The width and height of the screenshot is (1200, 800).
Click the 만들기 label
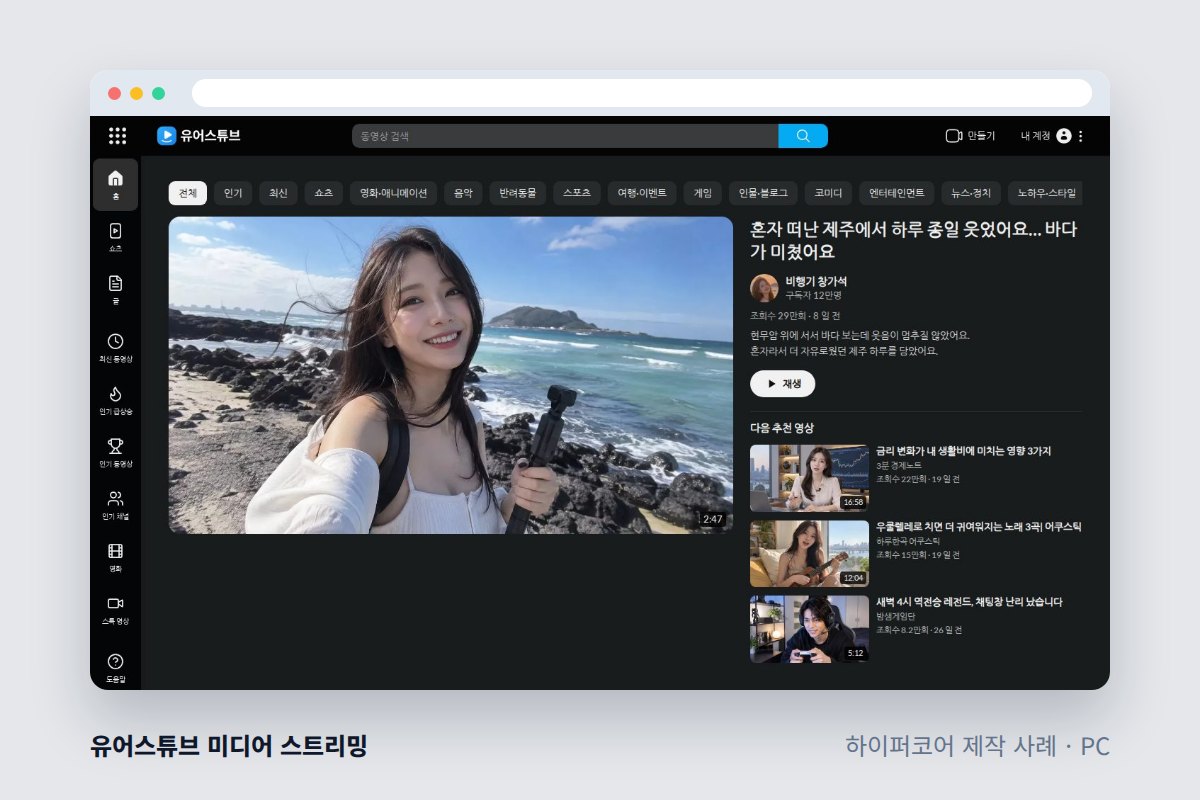pyautogui.click(x=981, y=136)
